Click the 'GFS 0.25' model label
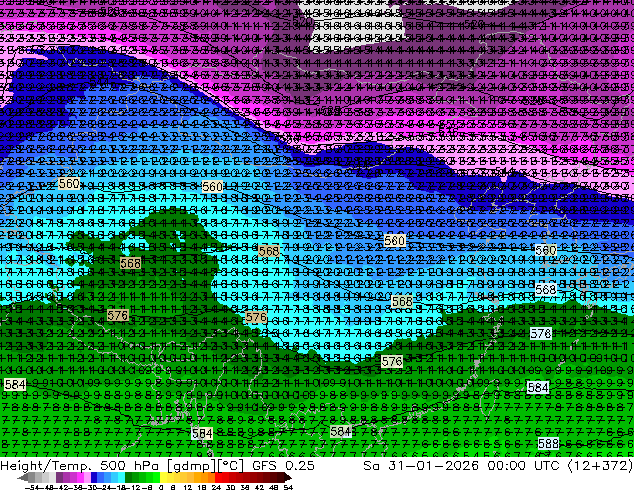The height and width of the screenshot is (490, 634). tap(283, 466)
